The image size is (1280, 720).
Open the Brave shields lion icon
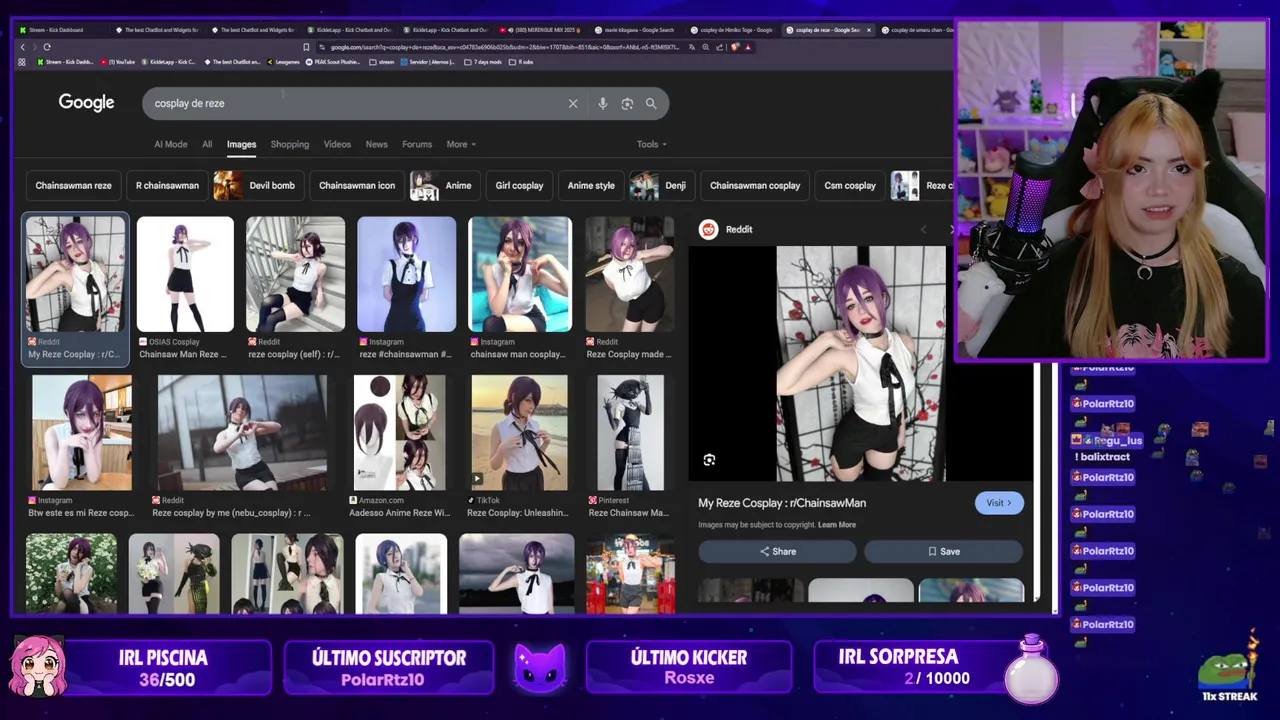coord(735,47)
